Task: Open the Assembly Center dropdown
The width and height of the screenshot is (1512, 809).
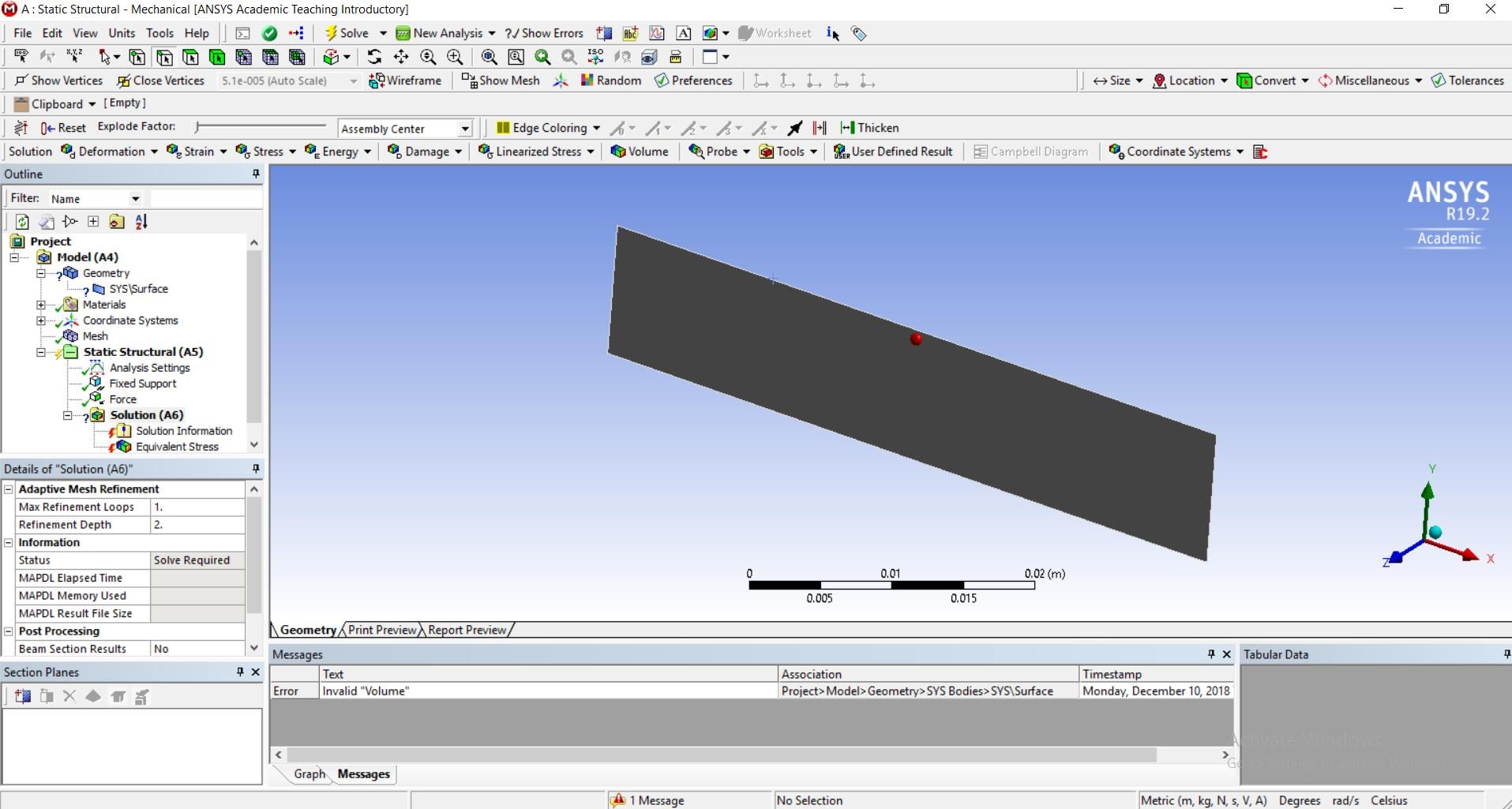Action: 464,129
